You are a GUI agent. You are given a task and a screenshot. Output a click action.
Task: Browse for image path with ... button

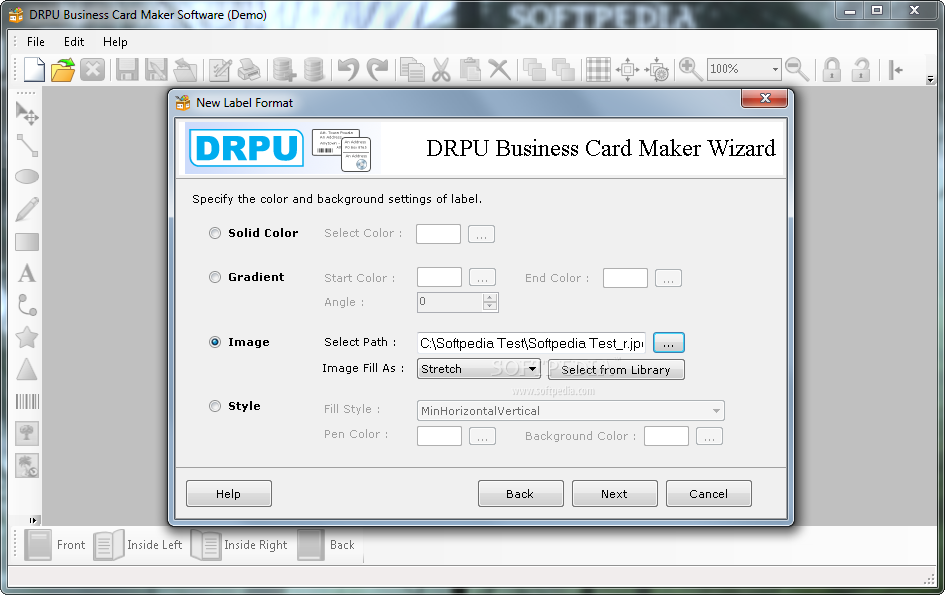[x=669, y=343]
